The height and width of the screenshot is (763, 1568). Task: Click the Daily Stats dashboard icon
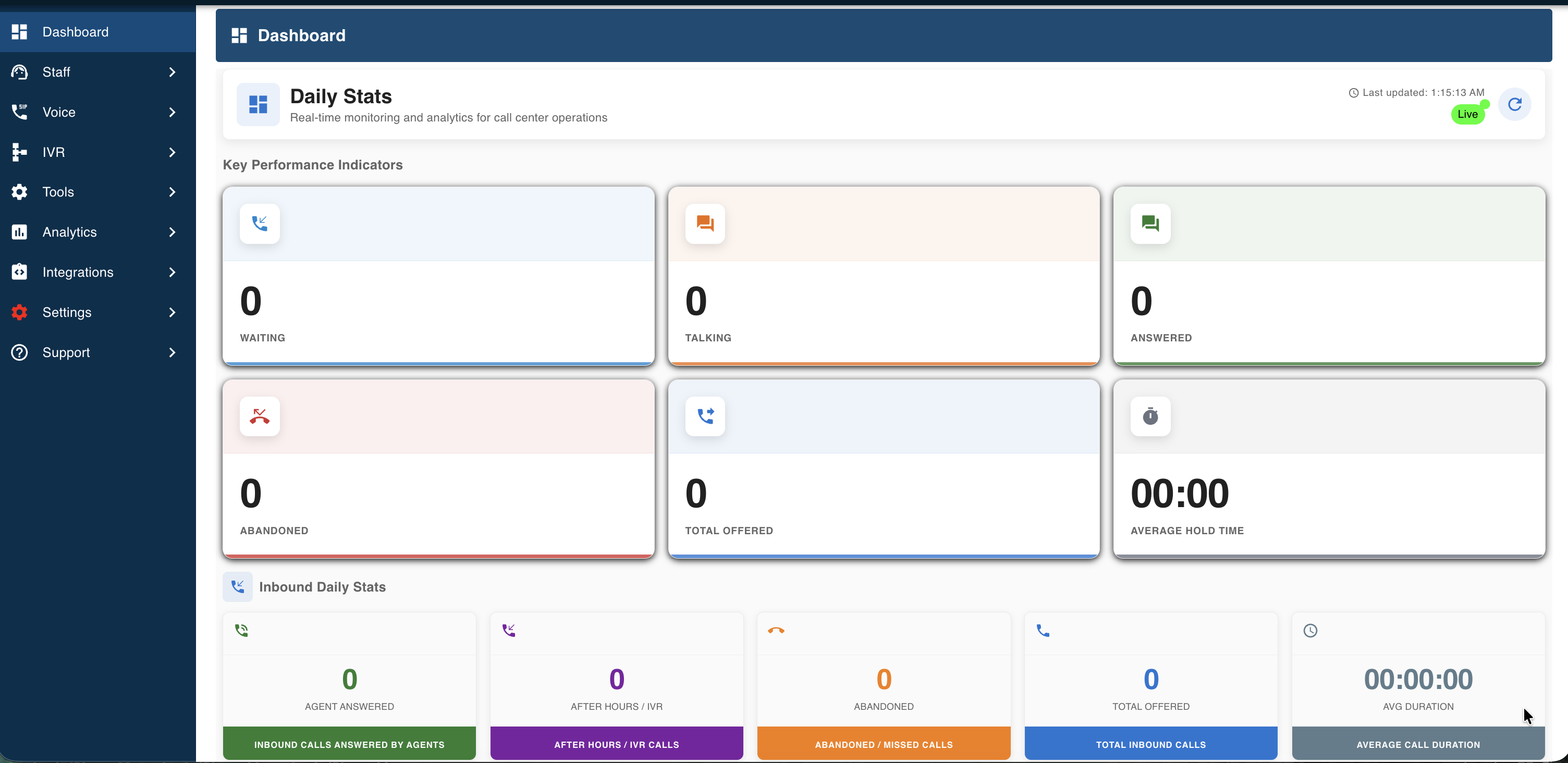tap(258, 104)
